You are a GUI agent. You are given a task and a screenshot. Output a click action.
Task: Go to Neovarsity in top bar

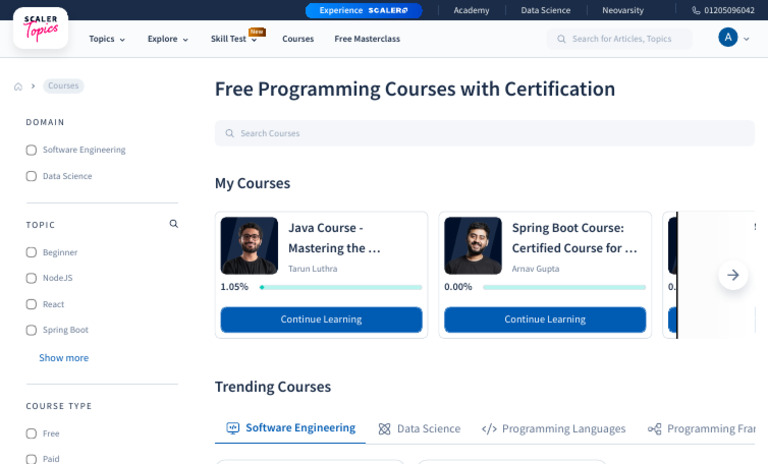click(x=623, y=10)
